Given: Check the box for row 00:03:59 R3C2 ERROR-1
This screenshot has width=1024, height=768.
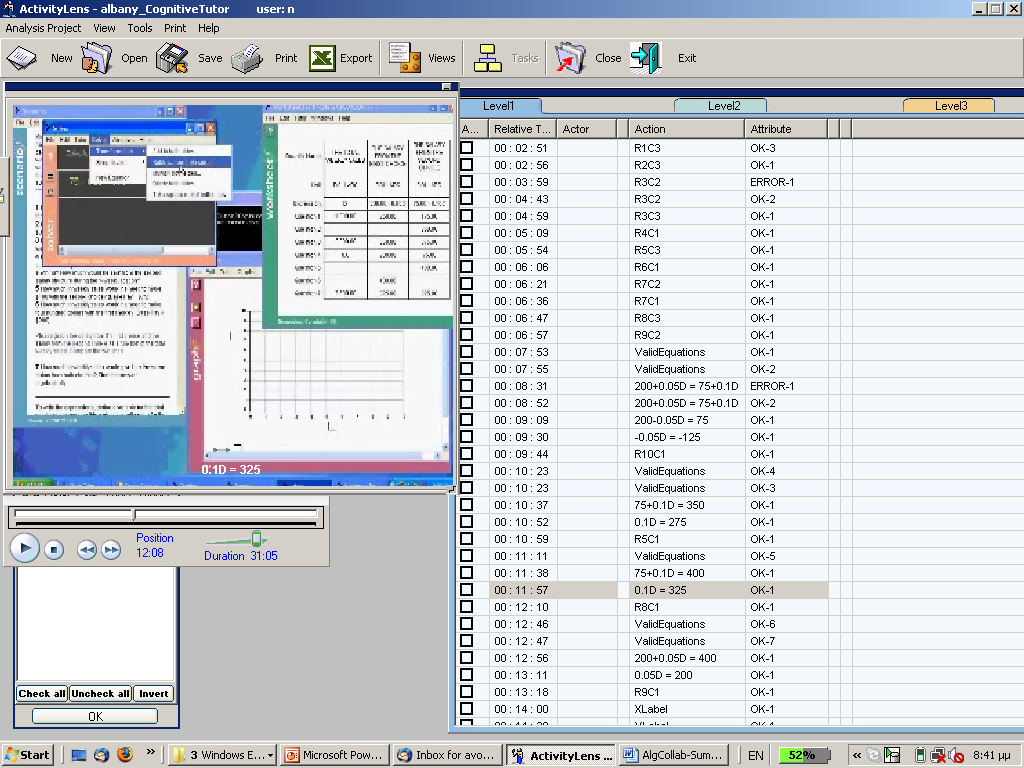Looking at the screenshot, I should pyautogui.click(x=467, y=182).
